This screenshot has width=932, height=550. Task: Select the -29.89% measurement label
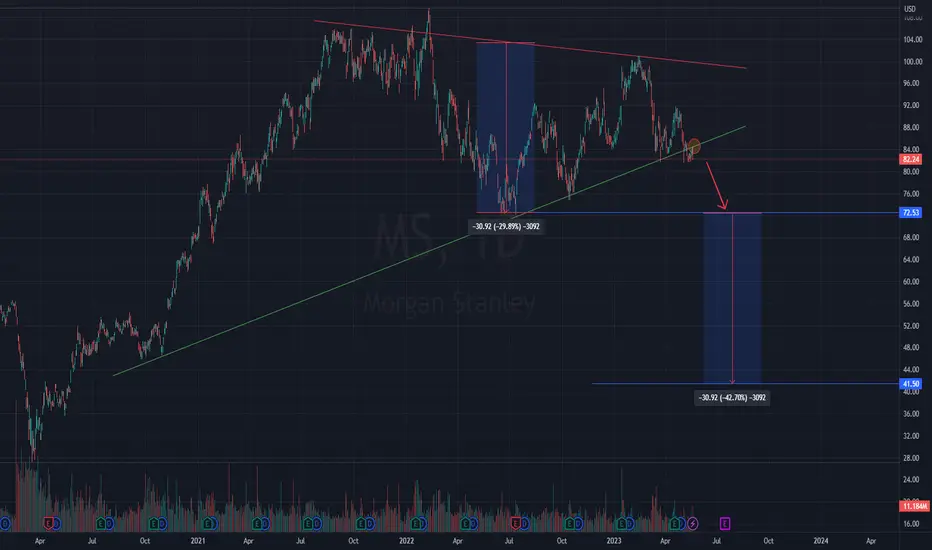click(506, 227)
